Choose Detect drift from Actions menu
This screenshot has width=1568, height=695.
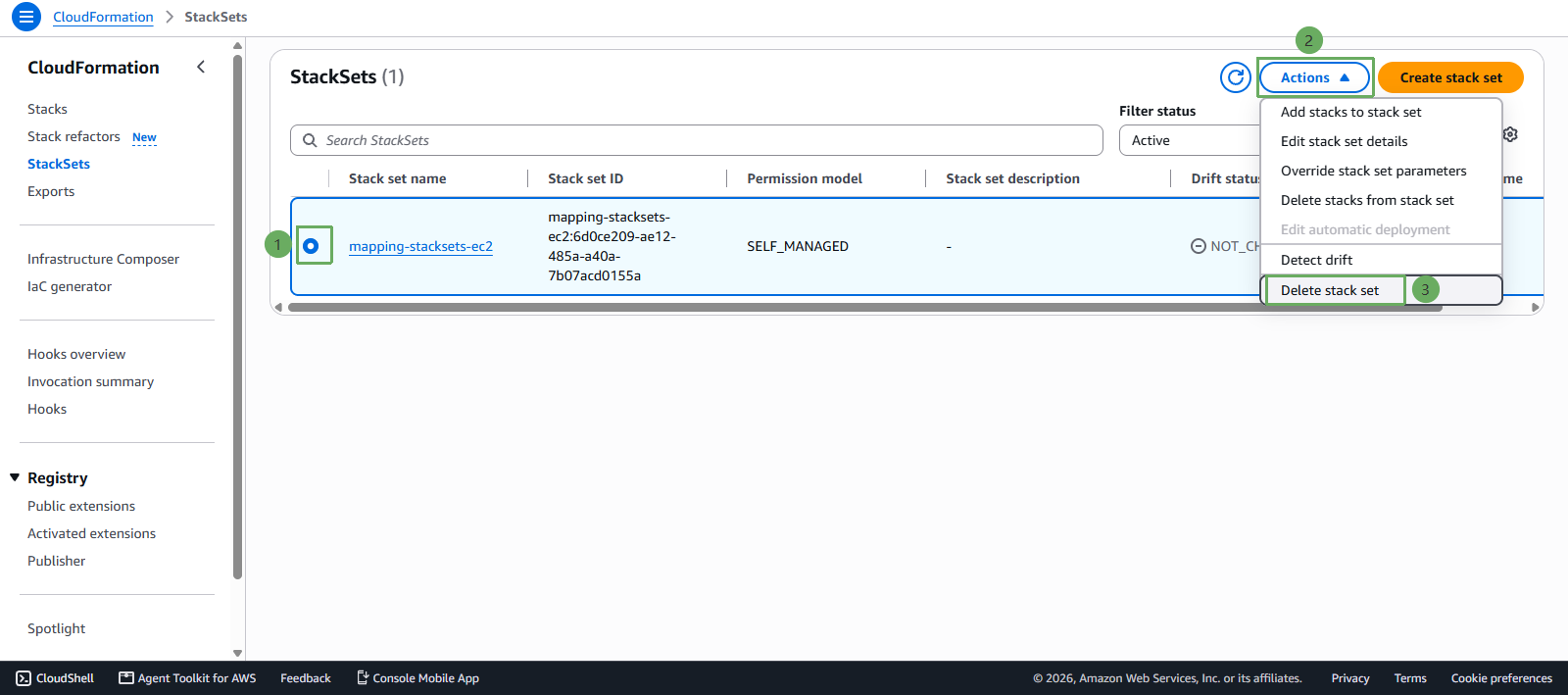pyautogui.click(x=1381, y=260)
